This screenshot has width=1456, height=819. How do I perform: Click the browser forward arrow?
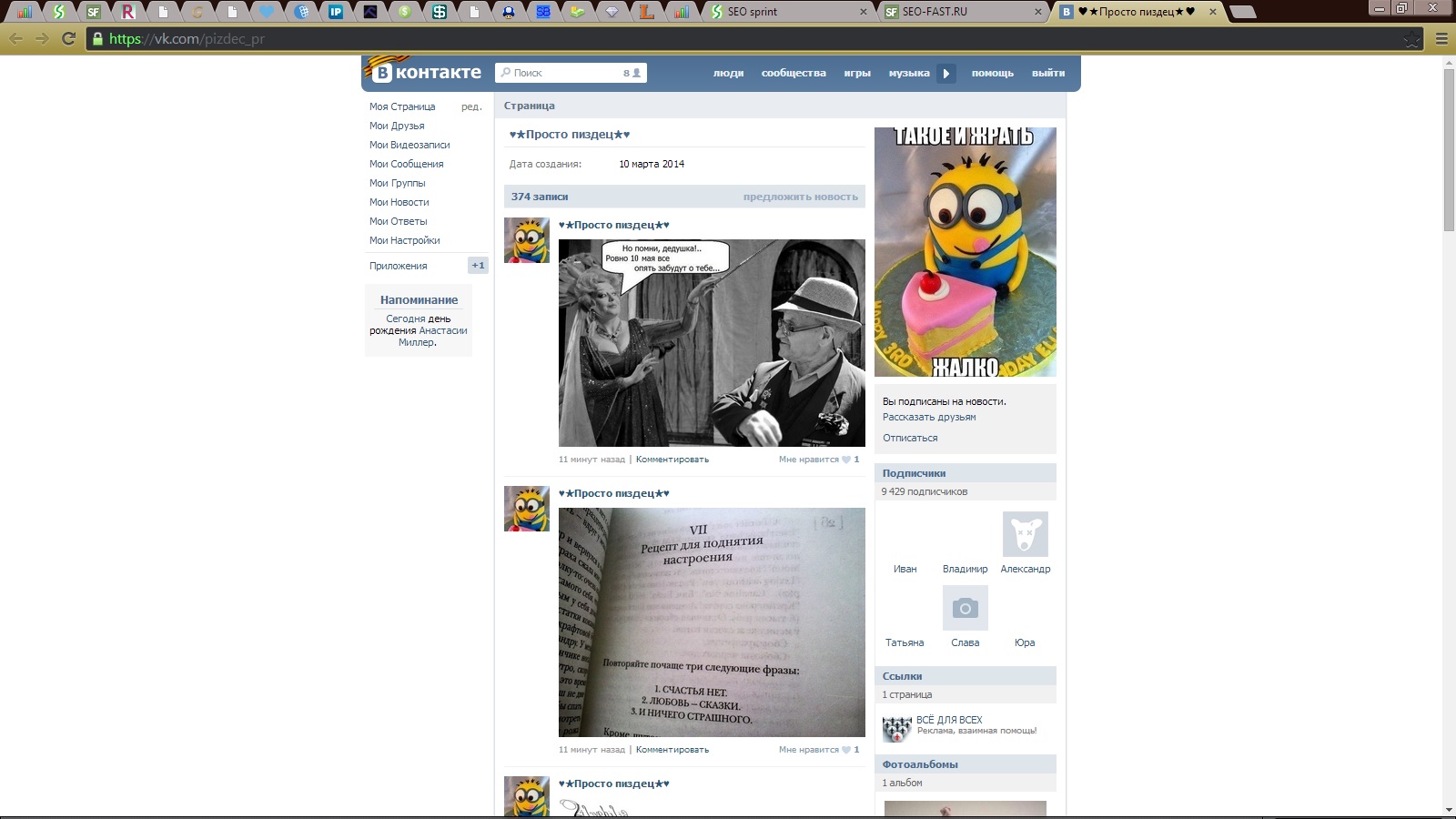point(42,38)
